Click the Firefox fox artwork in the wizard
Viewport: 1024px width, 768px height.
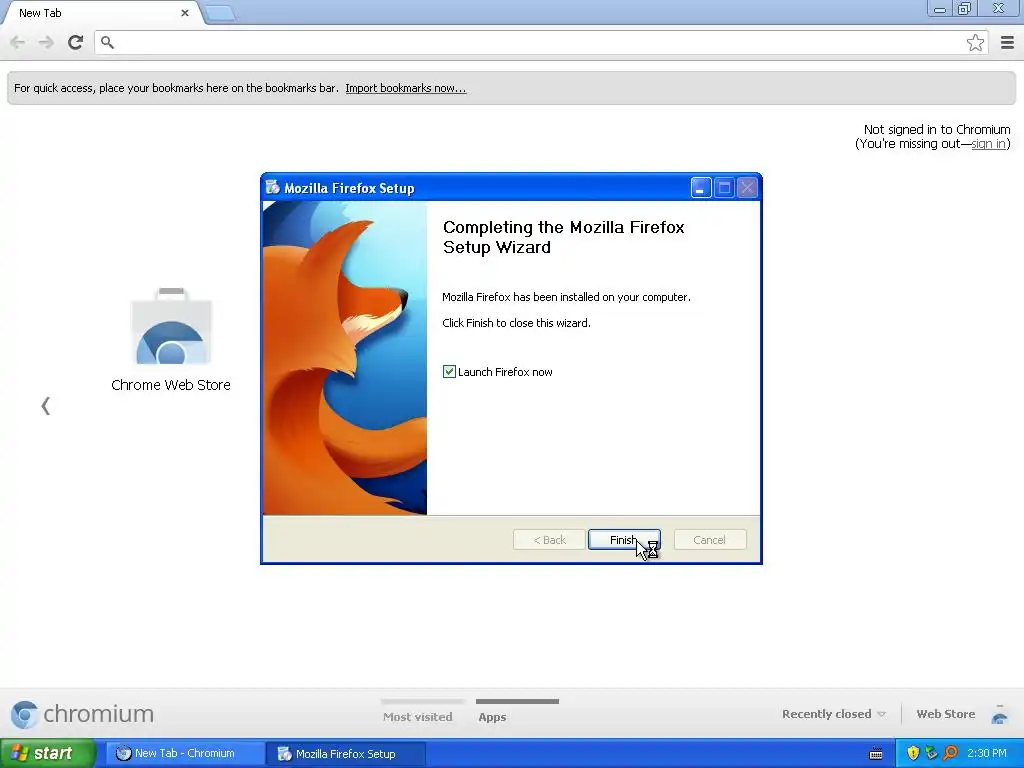click(x=345, y=358)
